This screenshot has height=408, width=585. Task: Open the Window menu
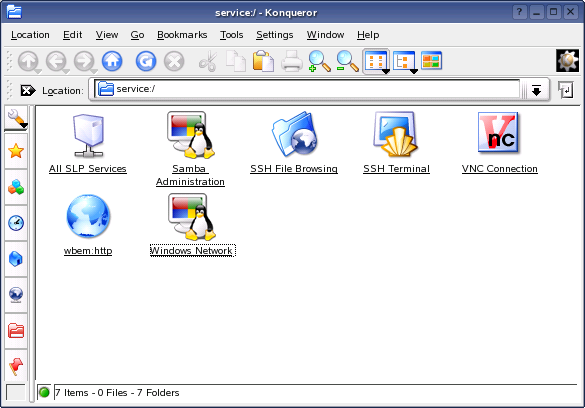pyautogui.click(x=325, y=35)
